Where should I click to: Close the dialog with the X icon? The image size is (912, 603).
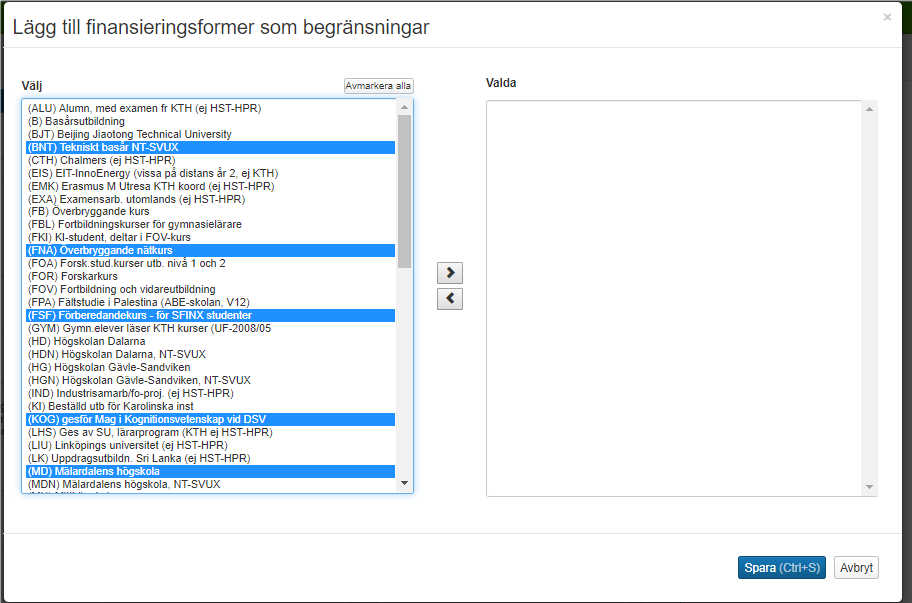[887, 17]
